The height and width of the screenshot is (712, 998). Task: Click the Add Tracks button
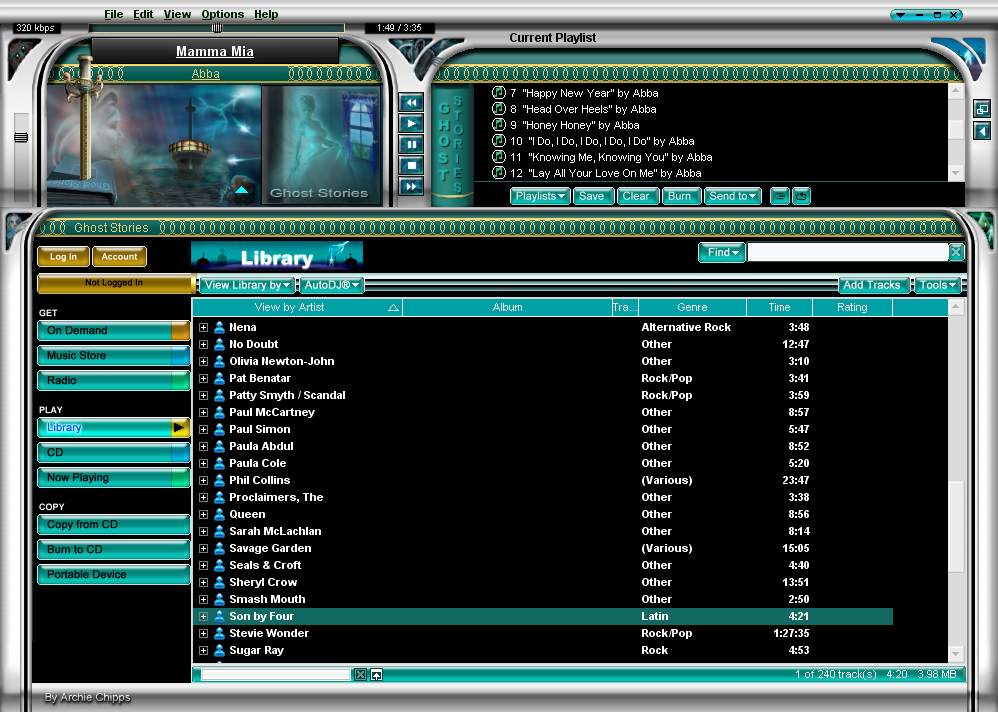click(x=874, y=285)
